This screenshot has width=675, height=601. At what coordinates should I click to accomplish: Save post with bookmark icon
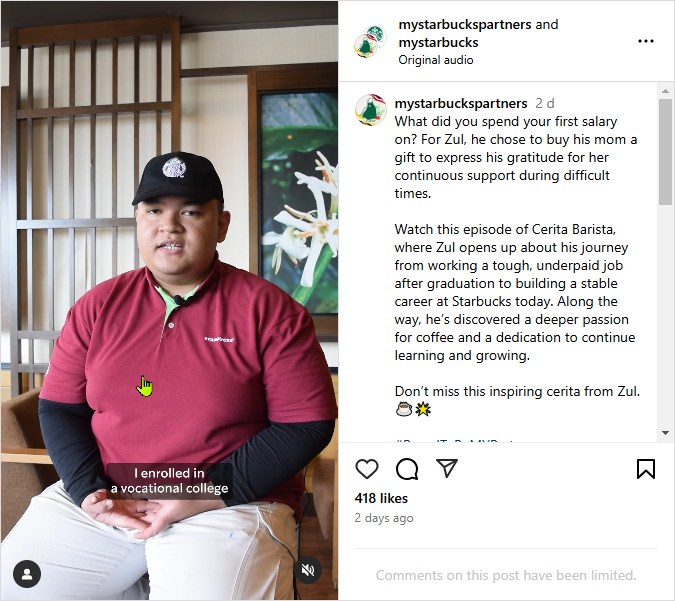(646, 469)
